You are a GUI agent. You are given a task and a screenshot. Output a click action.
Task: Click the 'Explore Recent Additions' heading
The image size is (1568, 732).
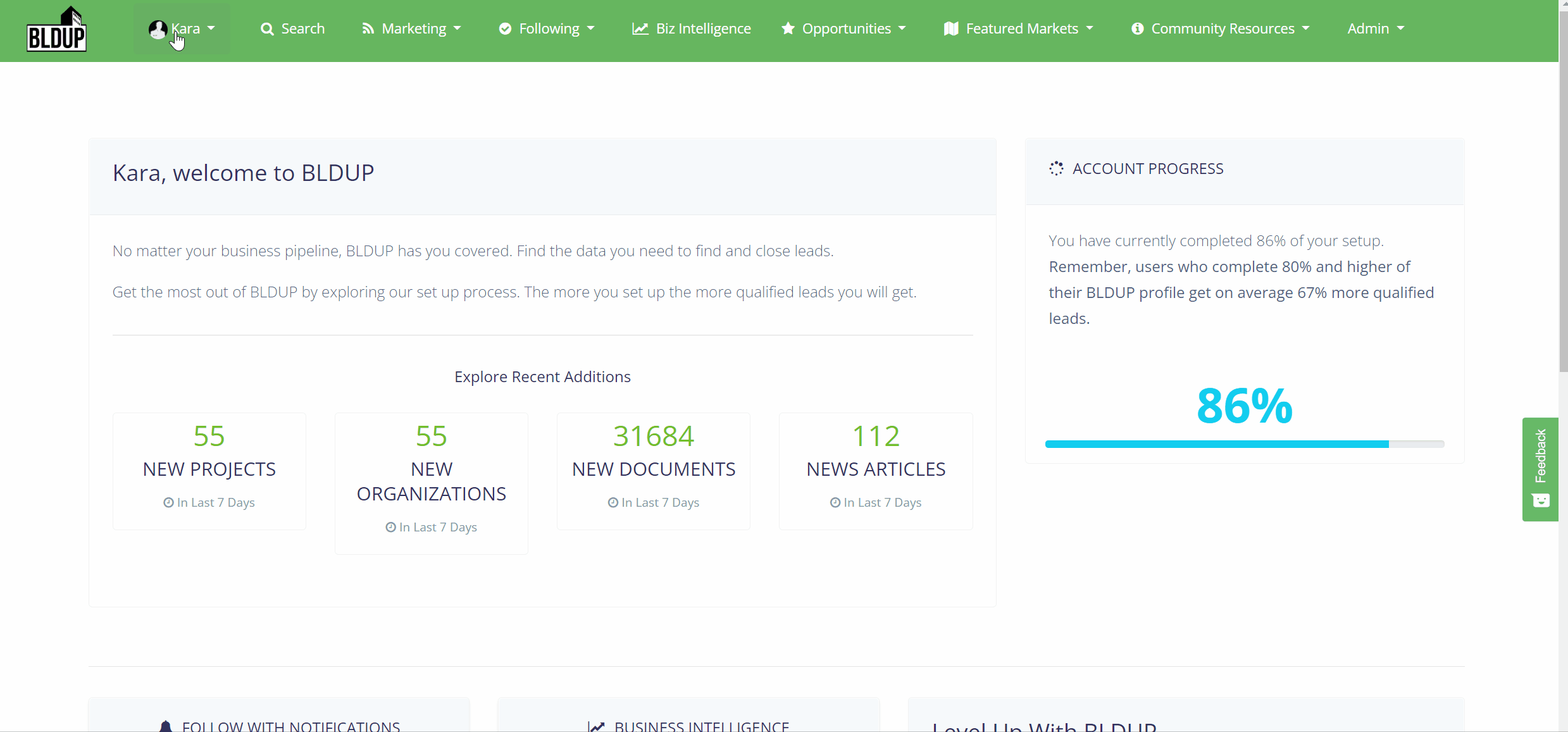[542, 376]
